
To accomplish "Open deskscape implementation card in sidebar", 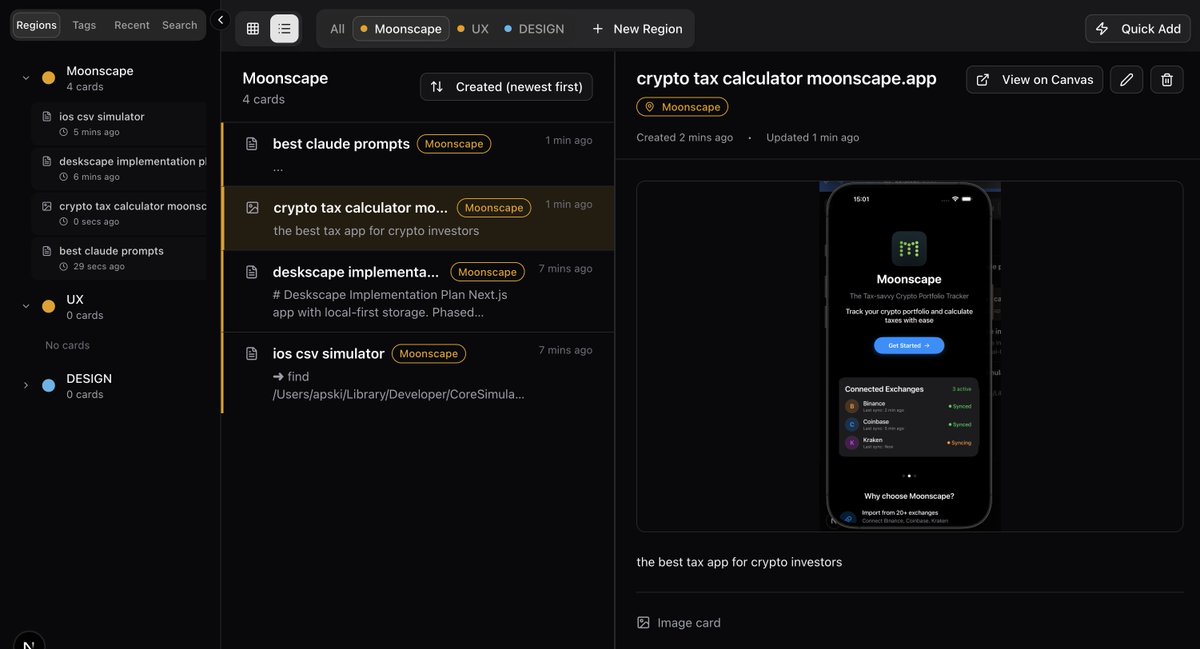I will [x=119, y=169].
